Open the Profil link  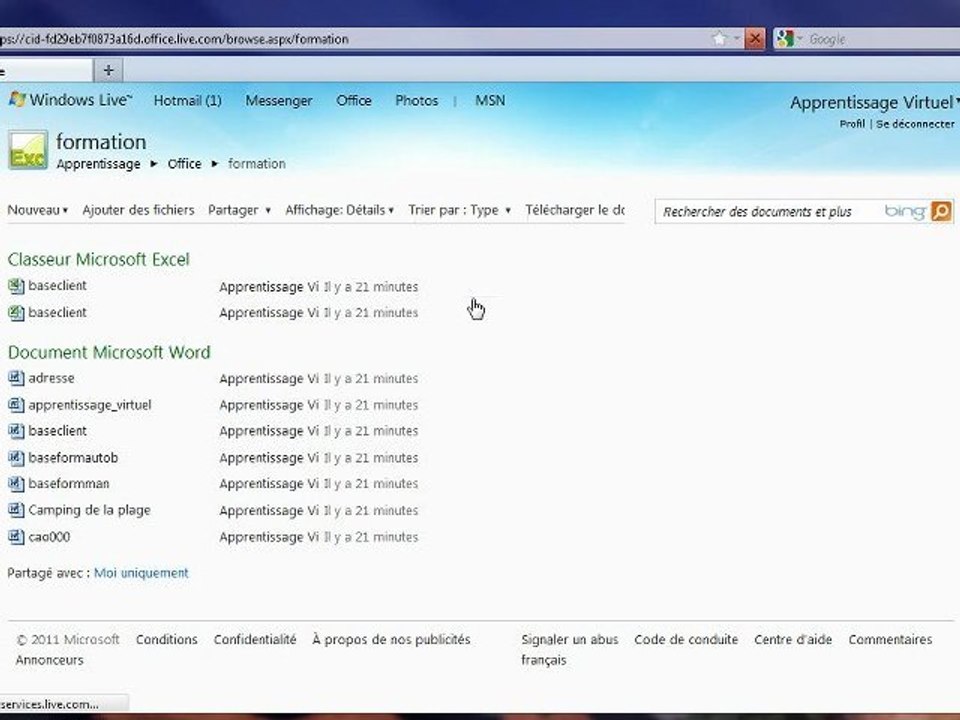tap(852, 124)
